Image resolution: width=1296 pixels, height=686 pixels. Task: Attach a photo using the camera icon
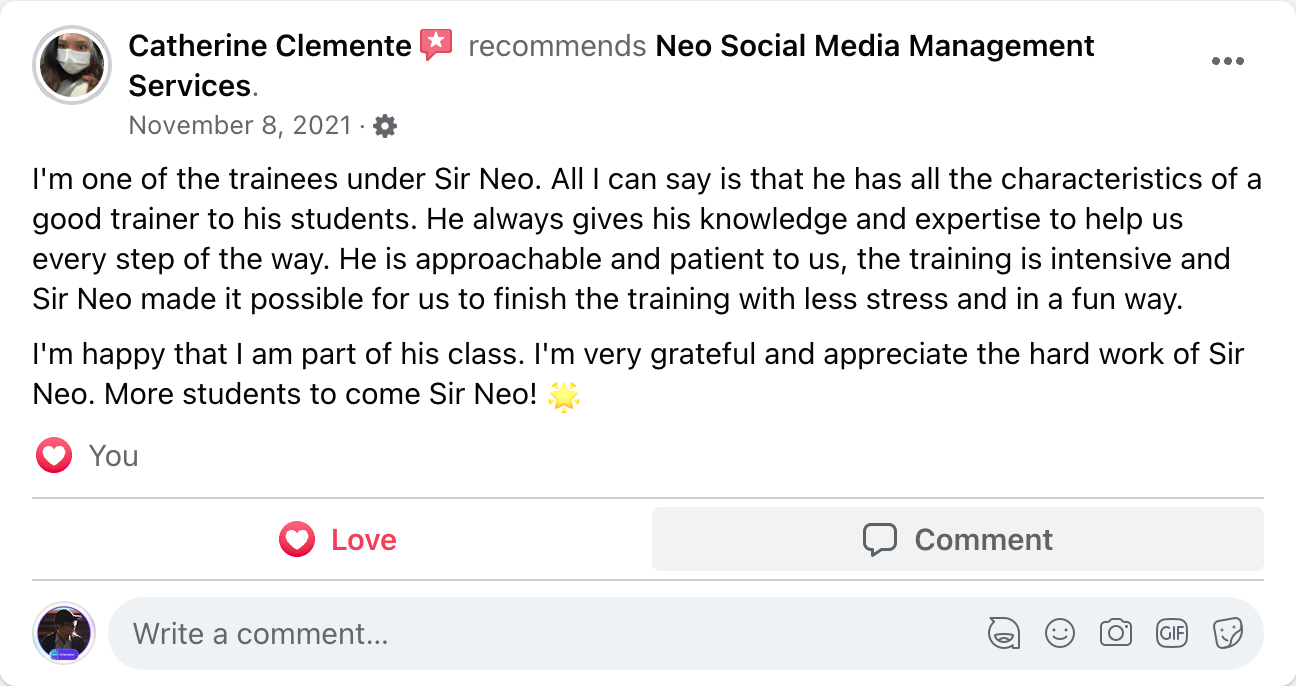coord(1115,633)
